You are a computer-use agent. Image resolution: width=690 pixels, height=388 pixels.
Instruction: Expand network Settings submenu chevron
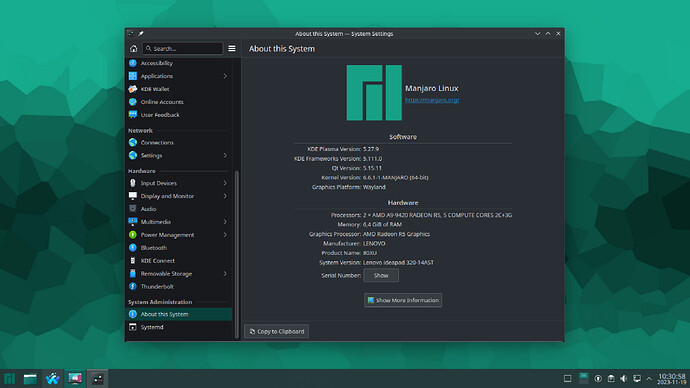click(x=225, y=155)
